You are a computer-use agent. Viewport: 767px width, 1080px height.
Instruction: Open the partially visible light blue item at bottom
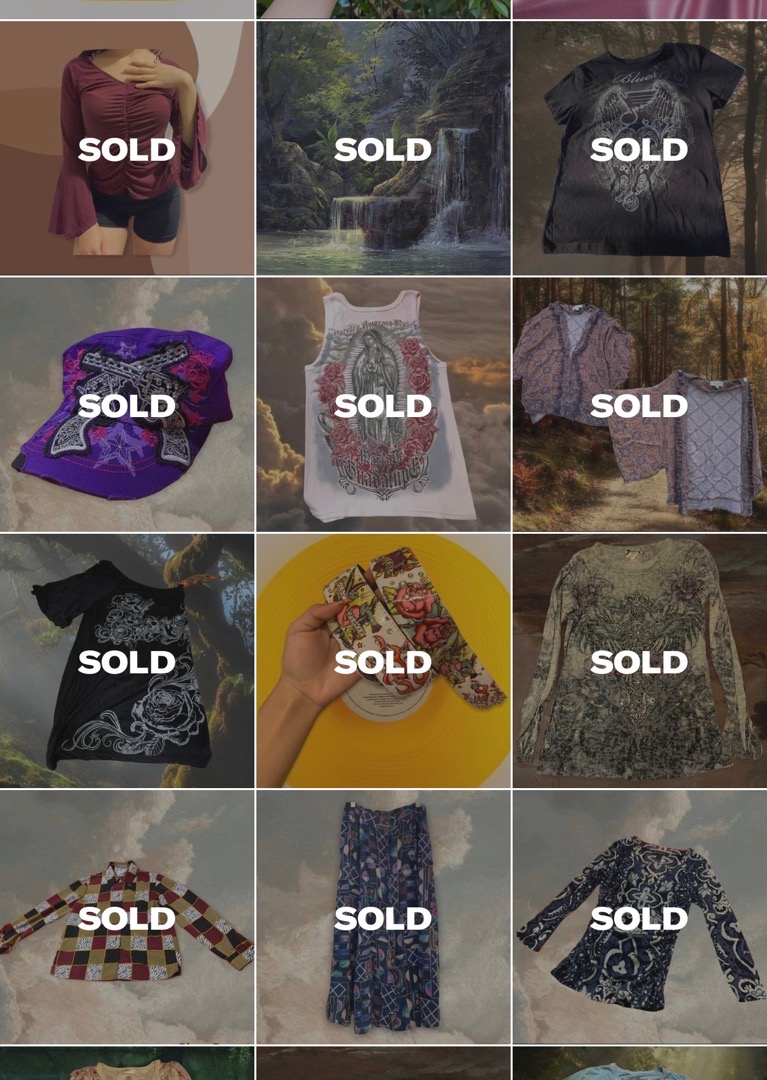pyautogui.click(x=640, y=1063)
